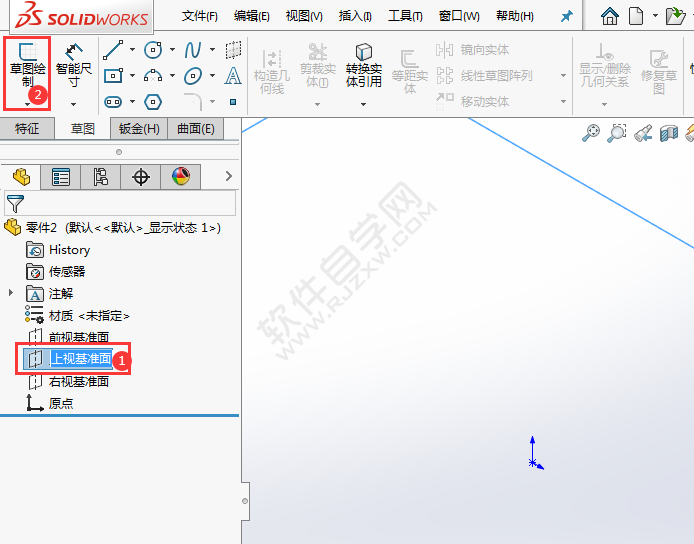Click the Zoom to Fit view icon
694x544 pixels.
pyautogui.click(x=590, y=133)
